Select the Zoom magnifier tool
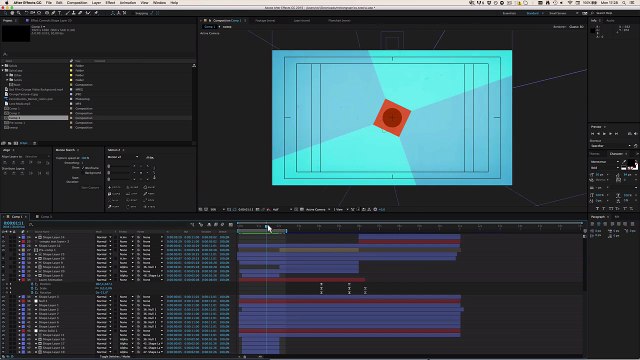Viewport: 640px width, 360px height. click(x=19, y=13)
